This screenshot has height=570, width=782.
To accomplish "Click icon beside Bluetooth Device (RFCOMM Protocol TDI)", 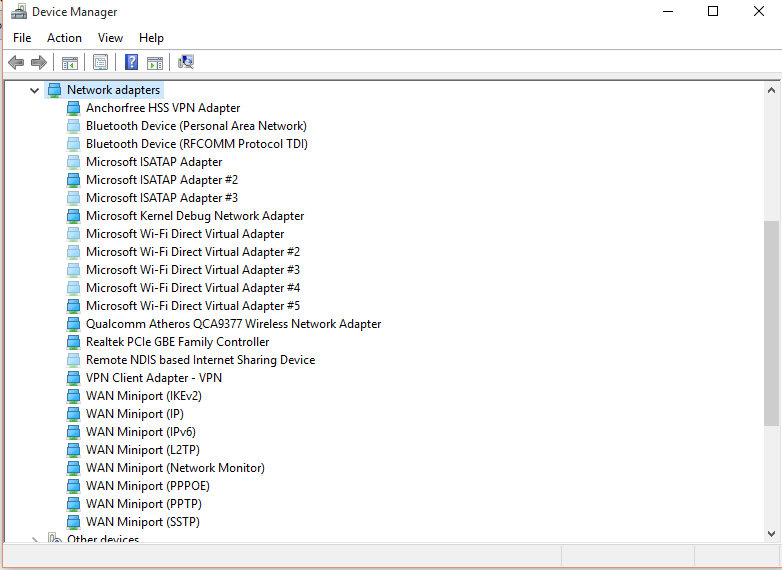I will tap(73, 144).
